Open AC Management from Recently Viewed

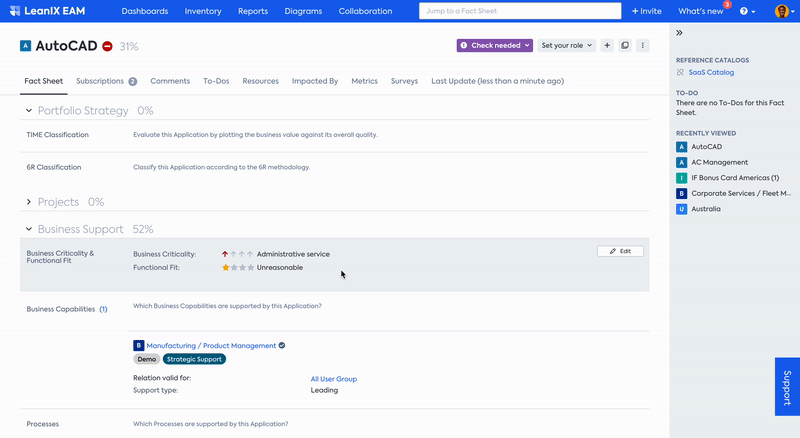coord(719,162)
